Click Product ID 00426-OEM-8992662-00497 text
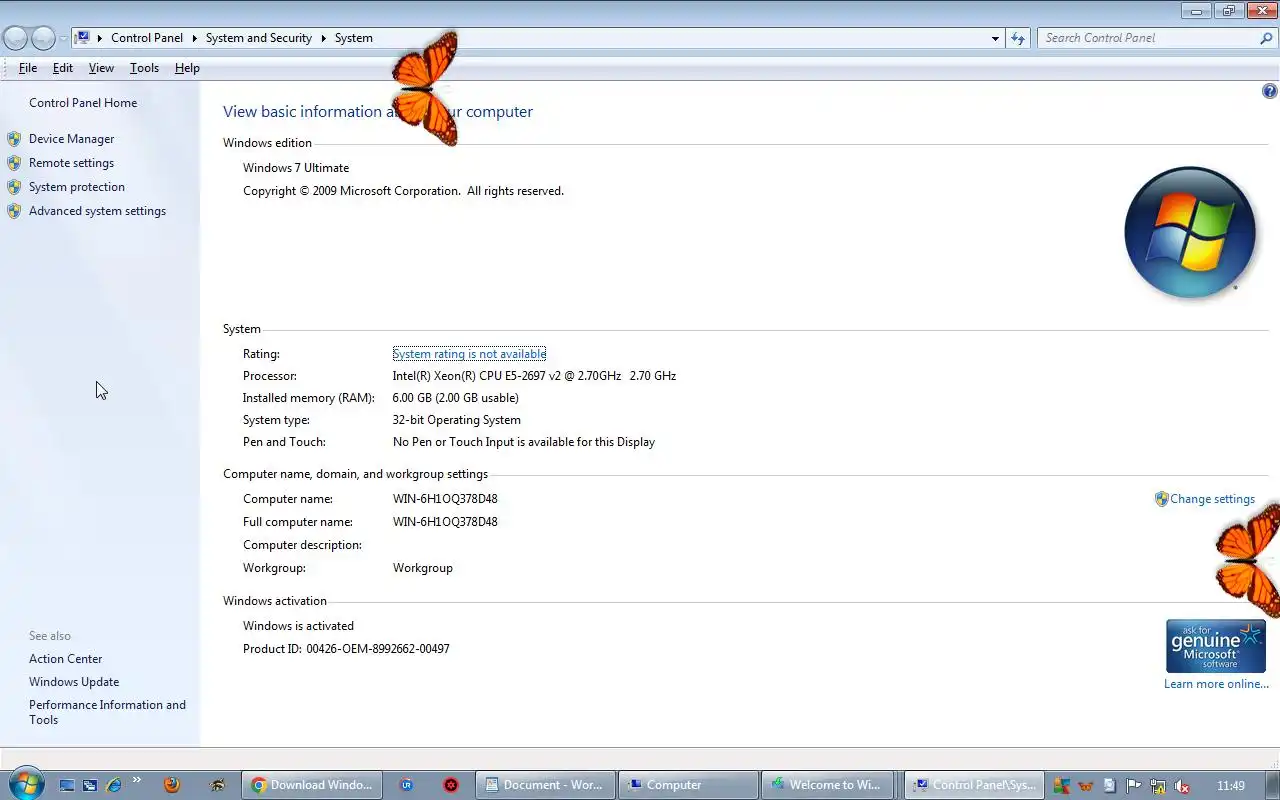This screenshot has height=800, width=1280. coord(346,649)
